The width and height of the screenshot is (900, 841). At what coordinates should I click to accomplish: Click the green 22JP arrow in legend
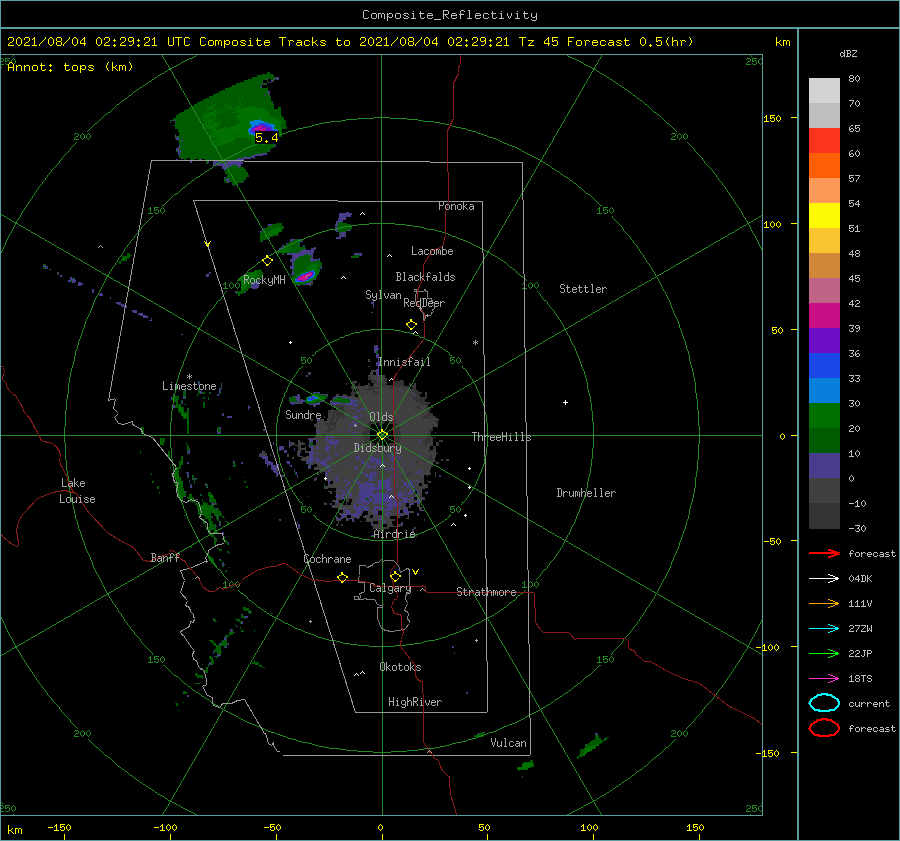coord(824,653)
